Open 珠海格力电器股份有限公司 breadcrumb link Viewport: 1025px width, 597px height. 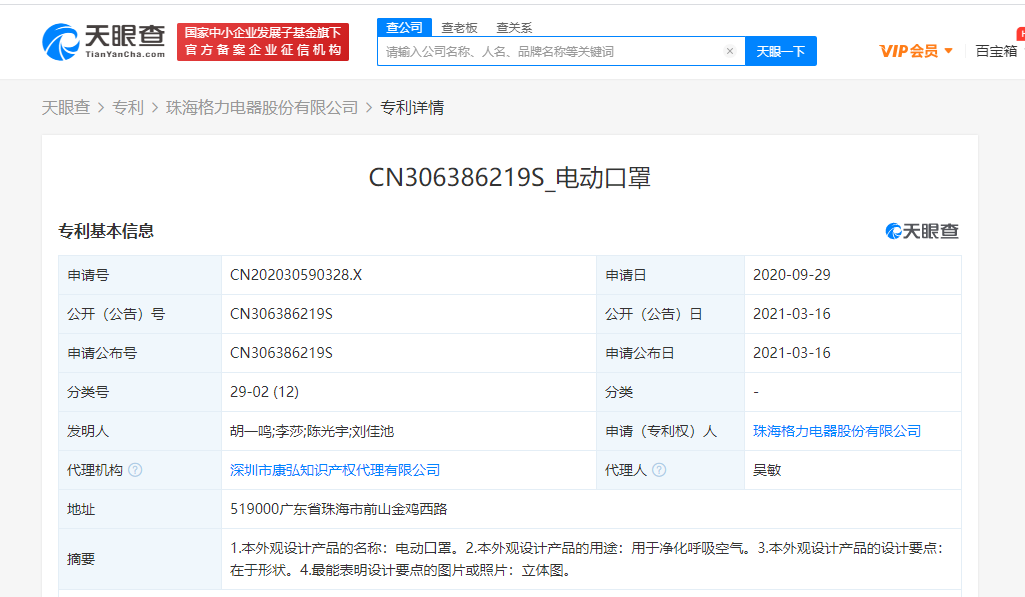click(262, 108)
